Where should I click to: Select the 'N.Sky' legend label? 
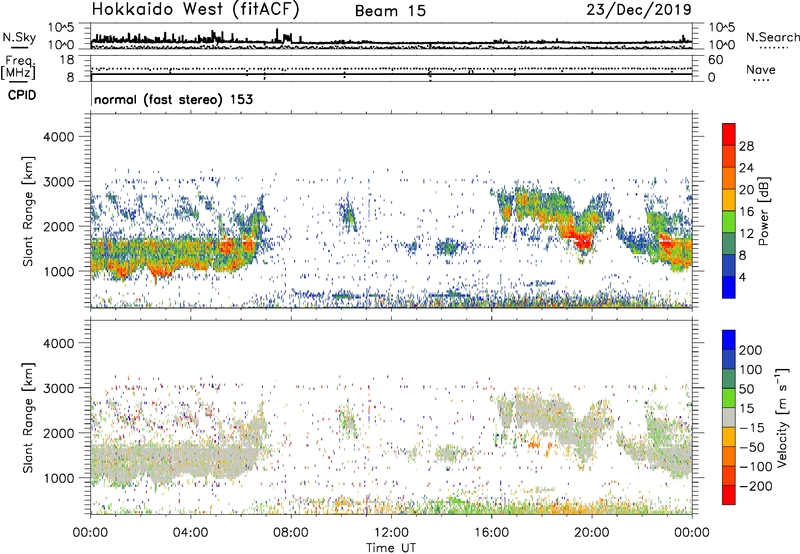(x=19, y=37)
